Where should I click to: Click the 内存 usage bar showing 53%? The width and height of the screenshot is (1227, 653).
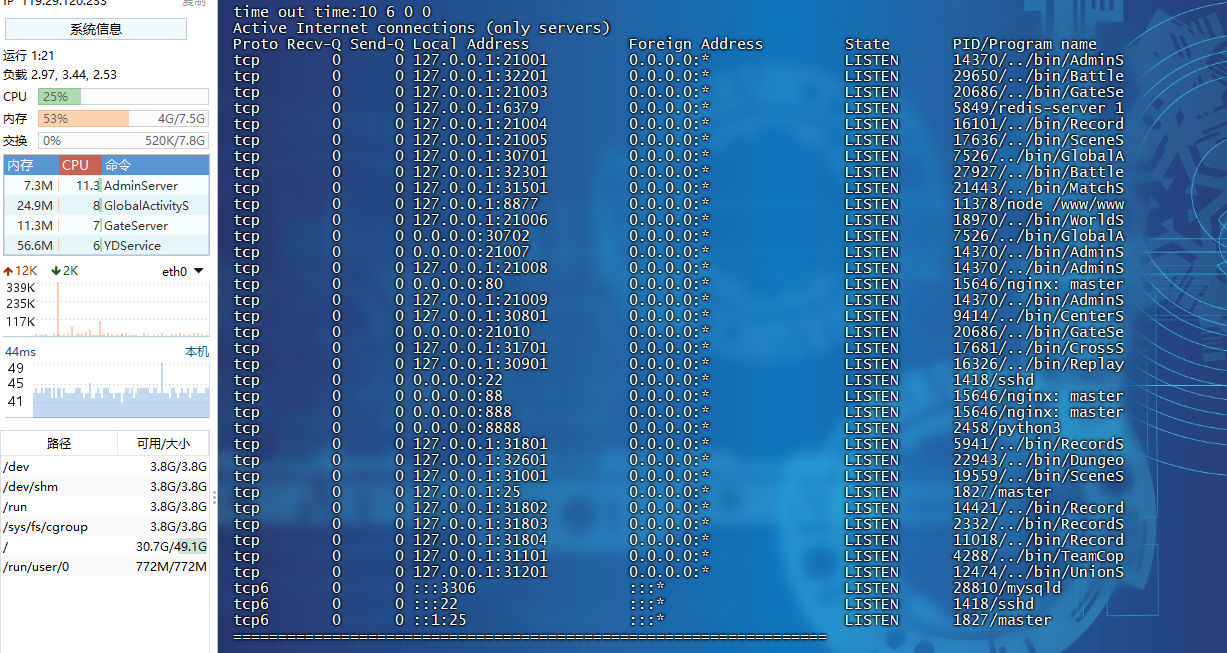123,119
